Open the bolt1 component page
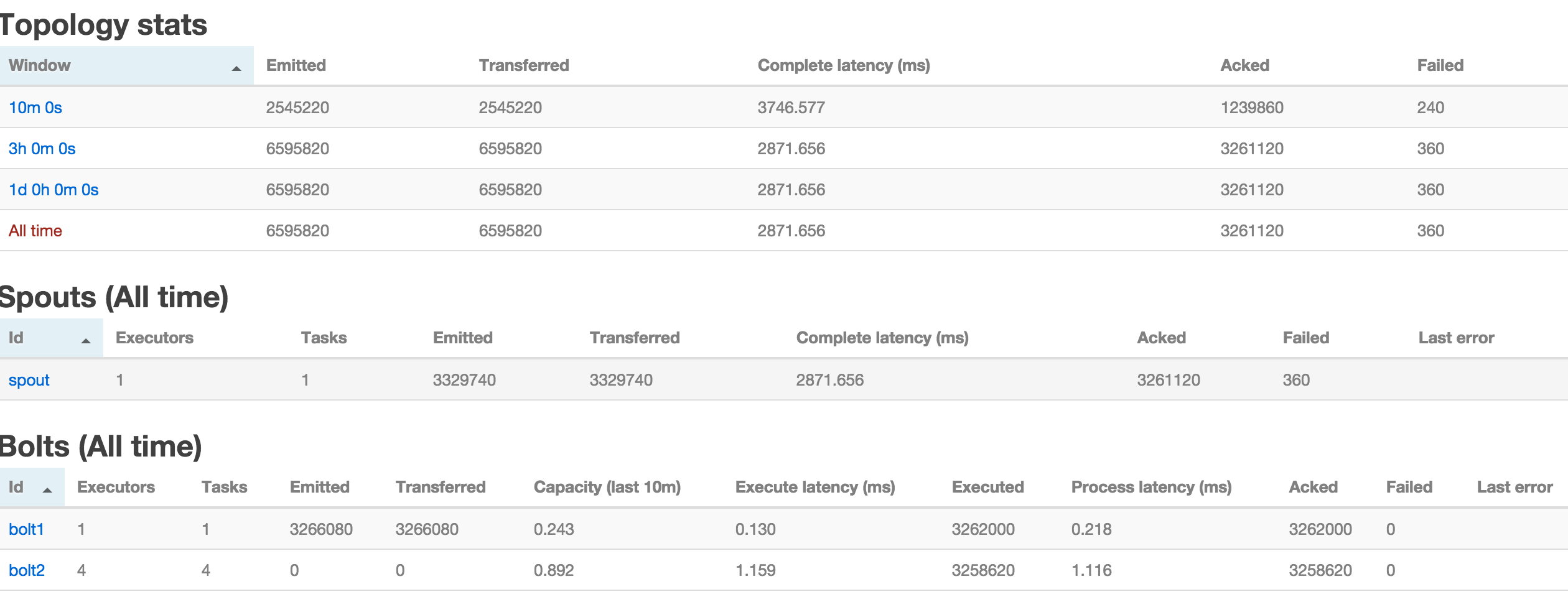Screen dimensions: 1568x612 [x=26, y=529]
